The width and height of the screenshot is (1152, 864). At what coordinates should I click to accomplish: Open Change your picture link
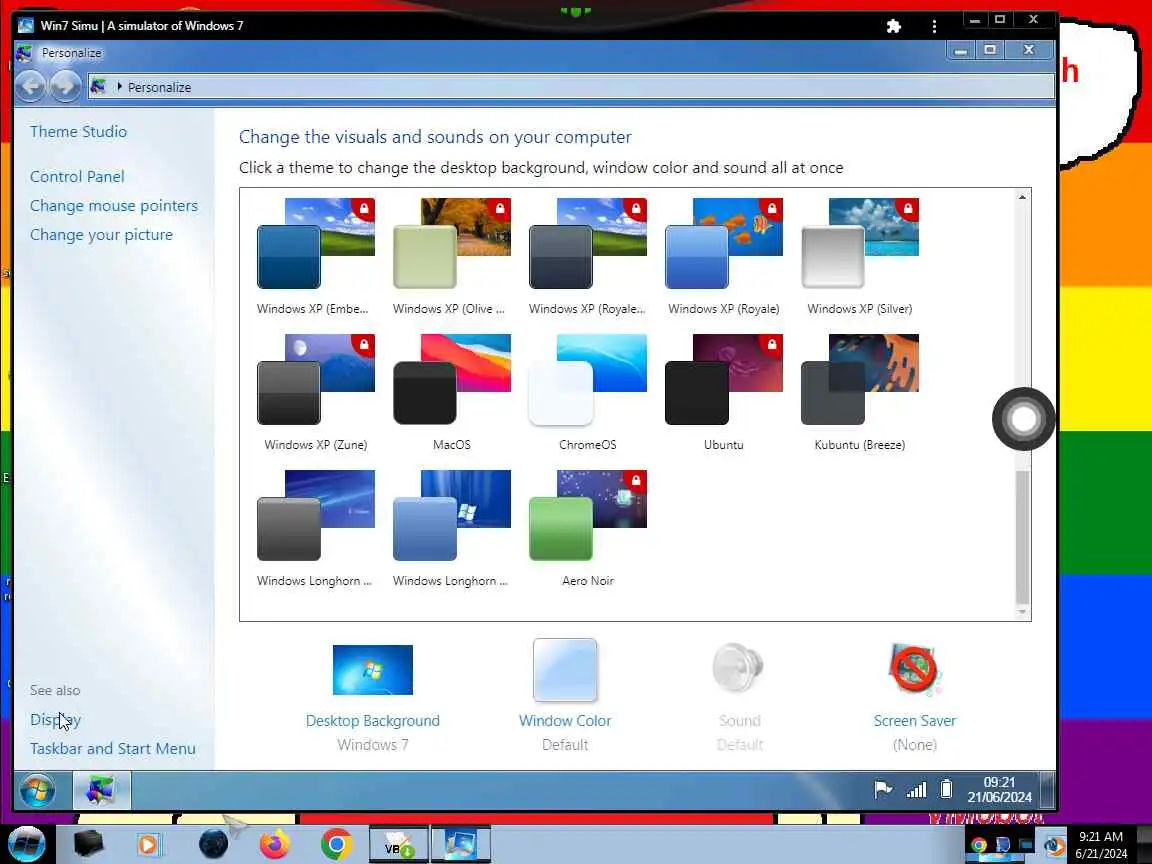[101, 235]
